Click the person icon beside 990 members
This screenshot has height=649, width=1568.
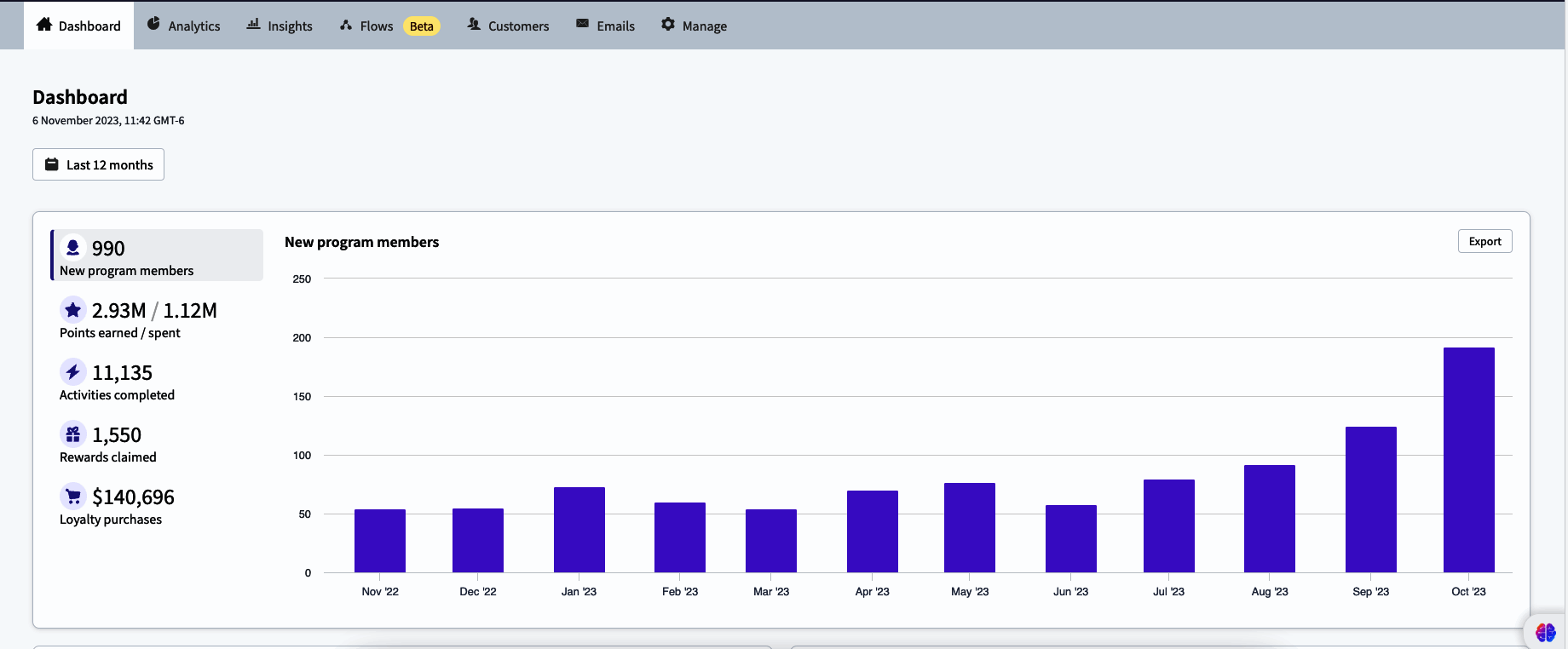[73, 248]
